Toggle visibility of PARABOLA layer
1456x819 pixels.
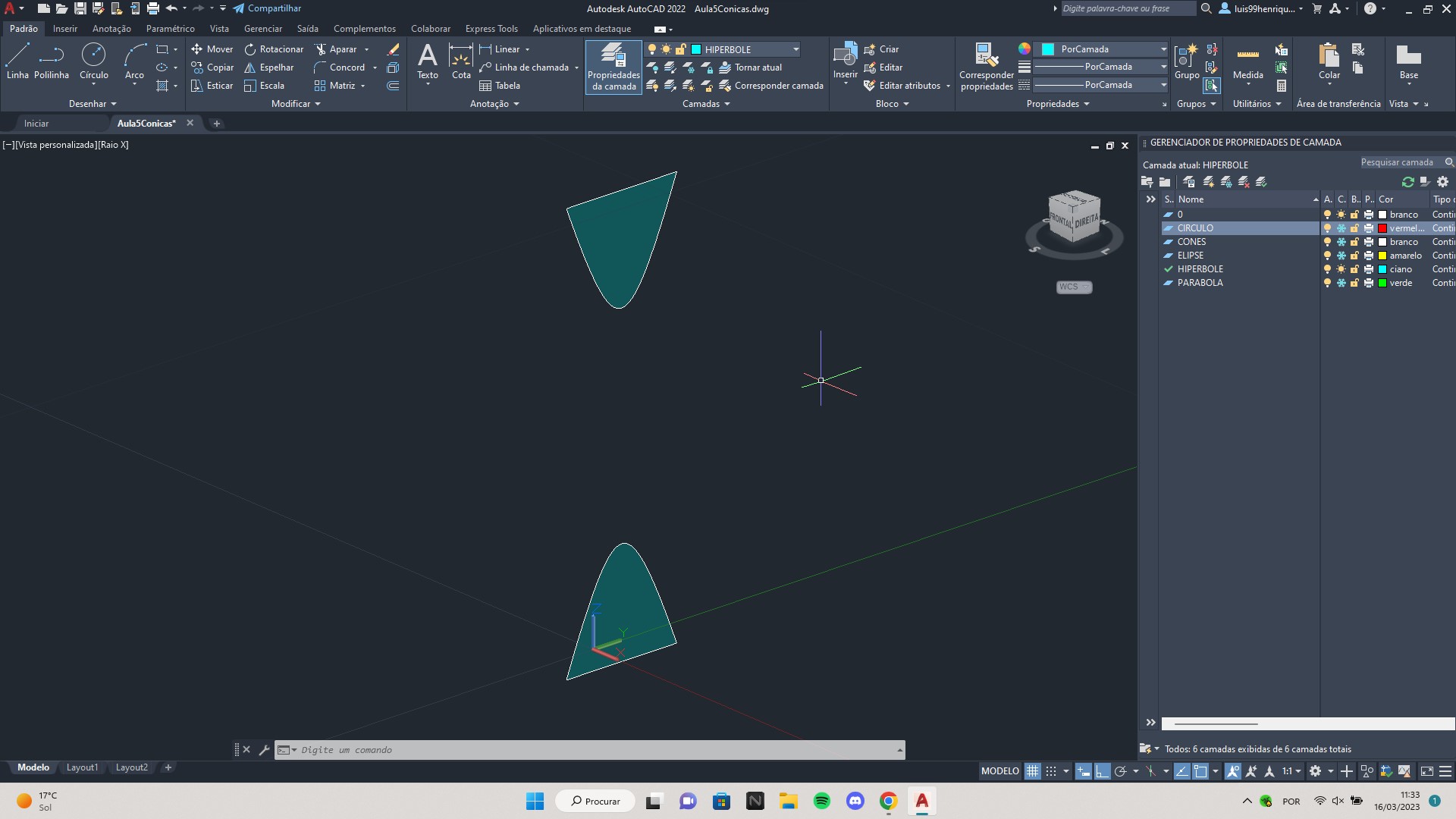1325,282
